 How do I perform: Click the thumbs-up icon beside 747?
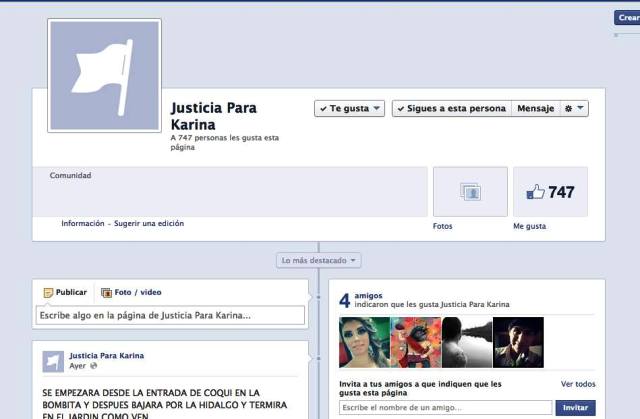pyautogui.click(x=536, y=192)
